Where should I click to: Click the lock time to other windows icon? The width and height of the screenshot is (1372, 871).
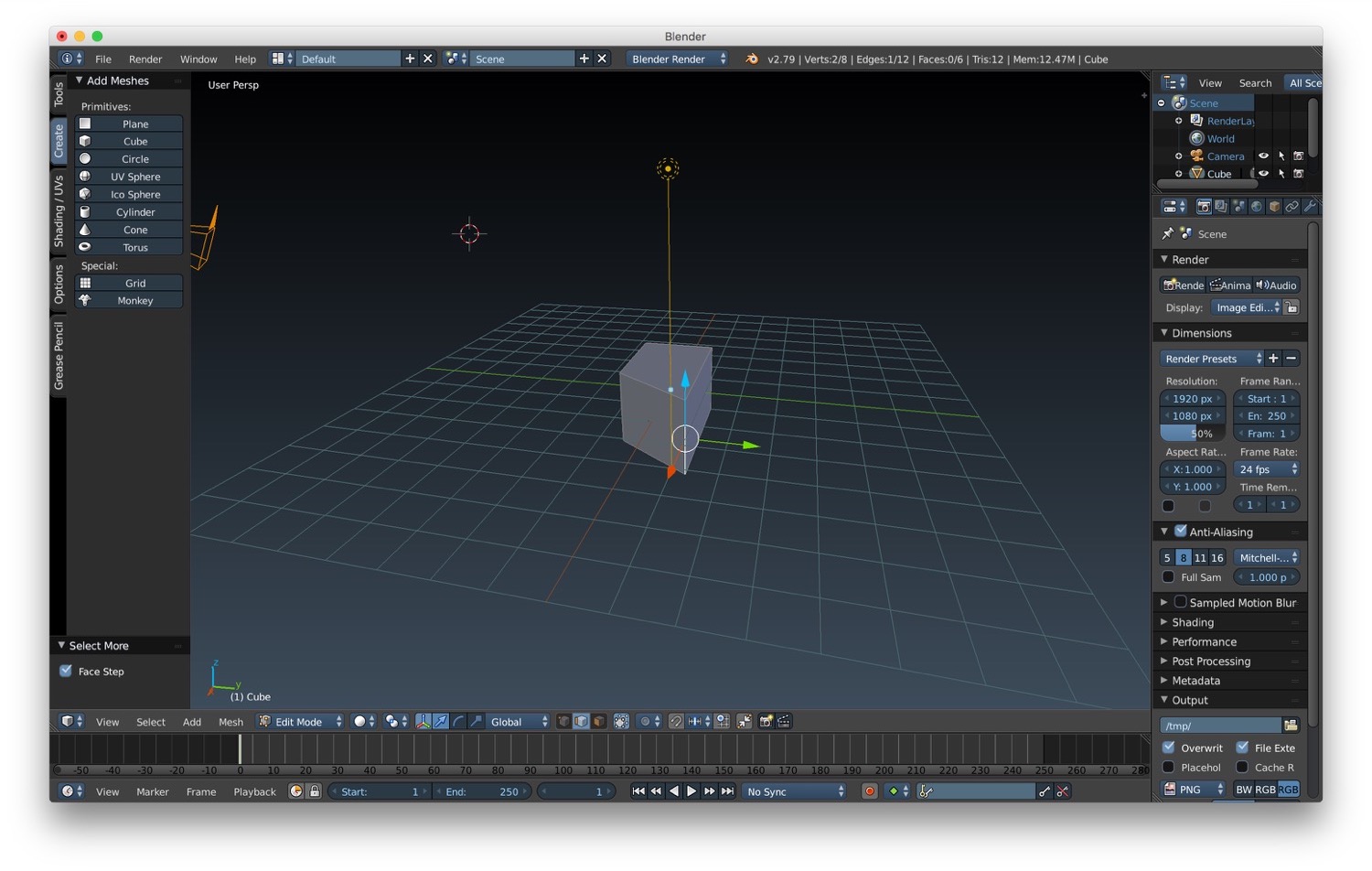pyautogui.click(x=315, y=791)
